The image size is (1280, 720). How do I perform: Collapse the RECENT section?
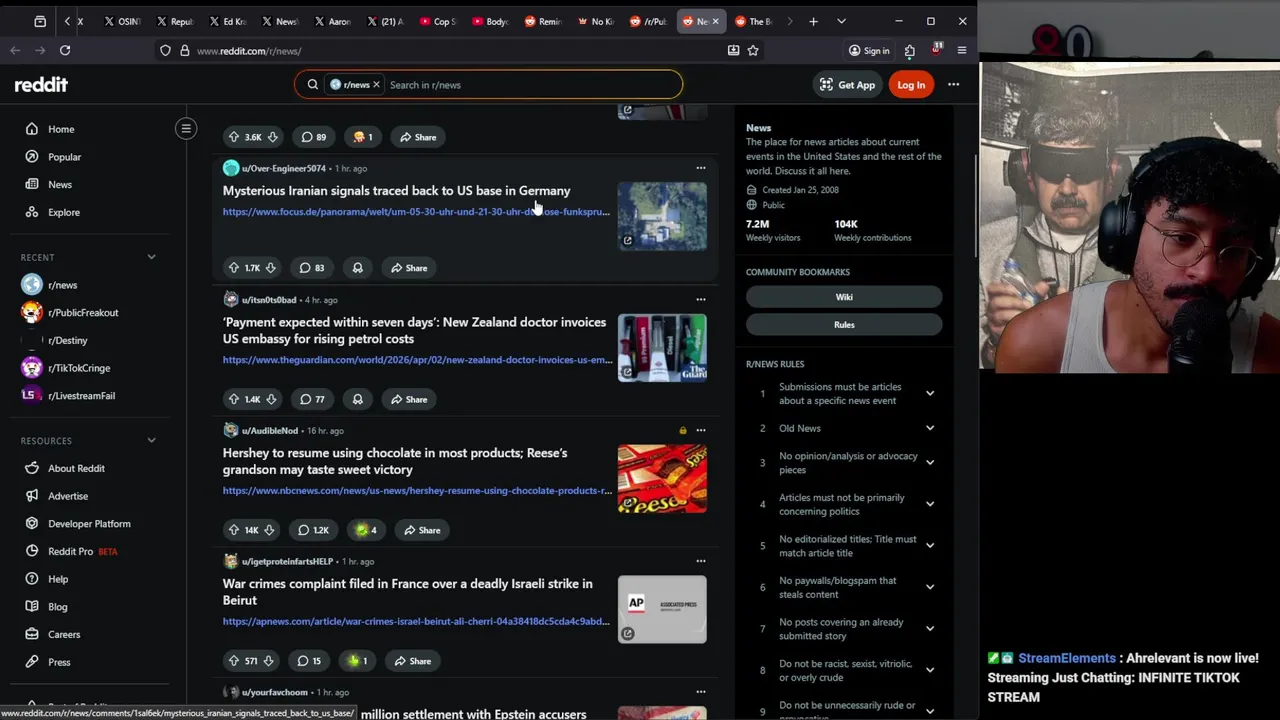coord(151,257)
